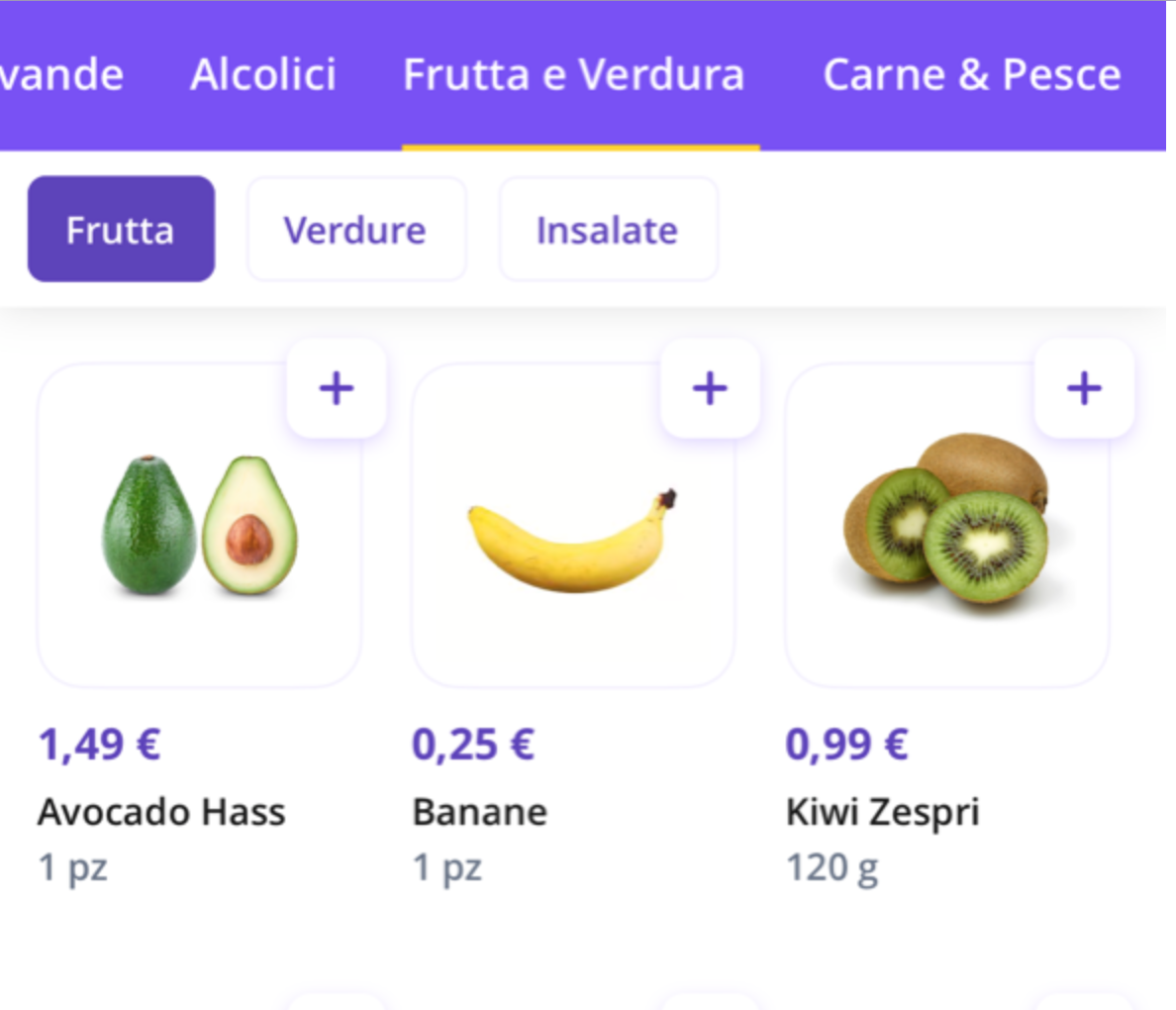
Task: Go to the partially visible Bevande tab
Action: pyautogui.click(x=59, y=75)
